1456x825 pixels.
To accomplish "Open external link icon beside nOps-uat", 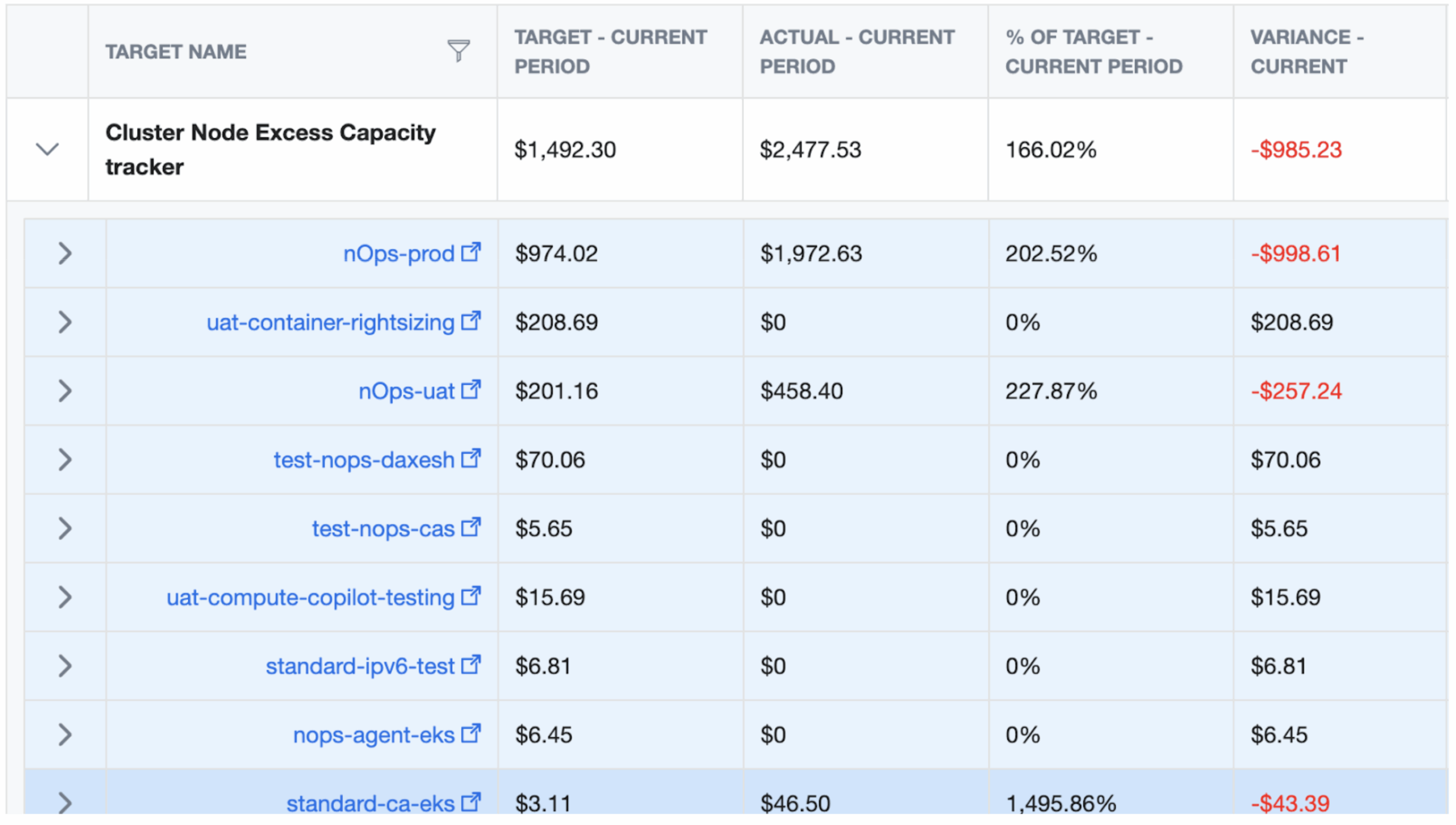I will (470, 389).
